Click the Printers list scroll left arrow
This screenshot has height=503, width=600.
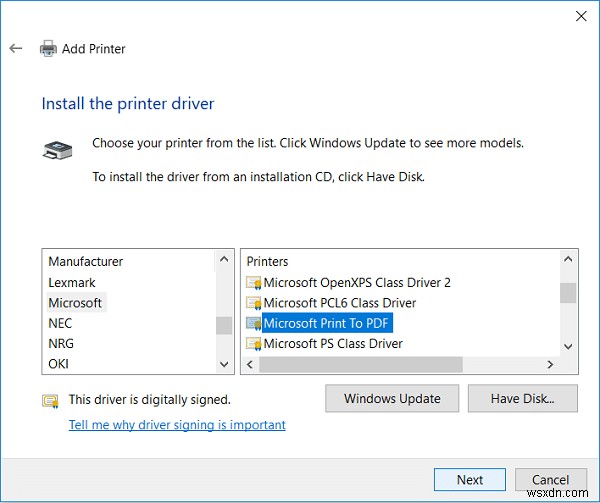[x=250, y=365]
